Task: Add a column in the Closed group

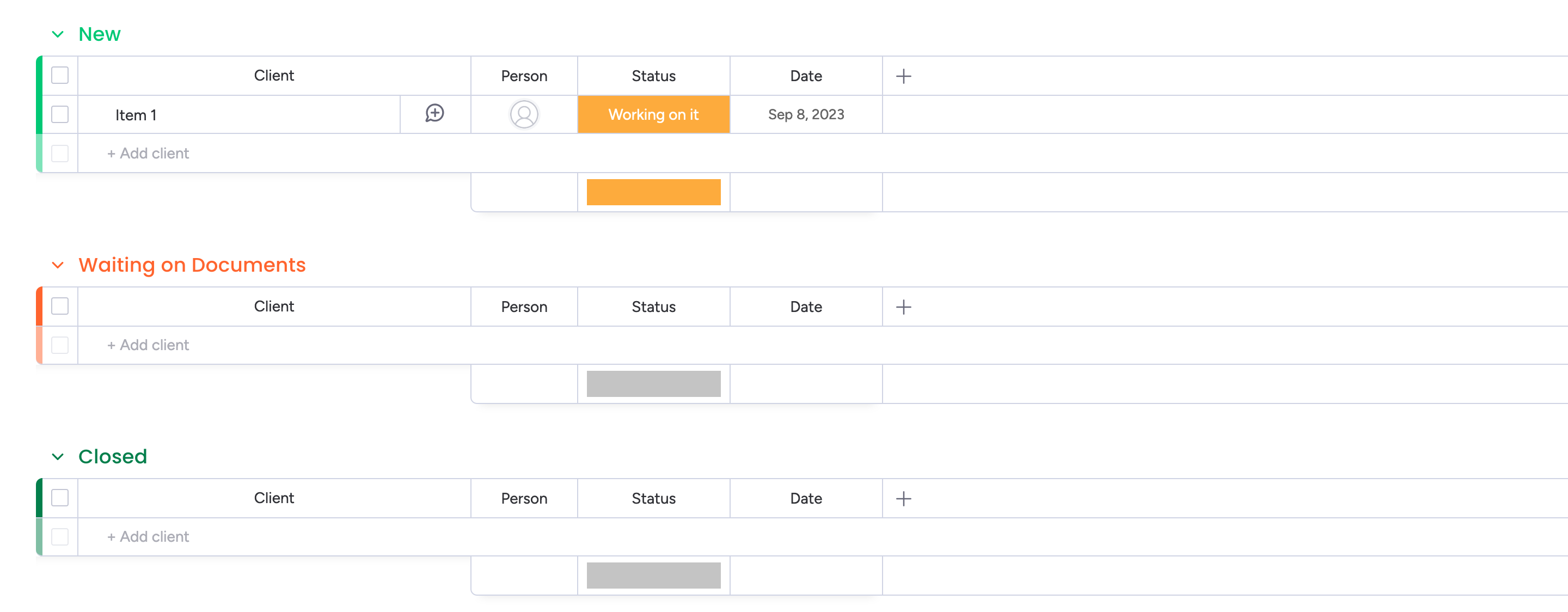Action: (903, 499)
